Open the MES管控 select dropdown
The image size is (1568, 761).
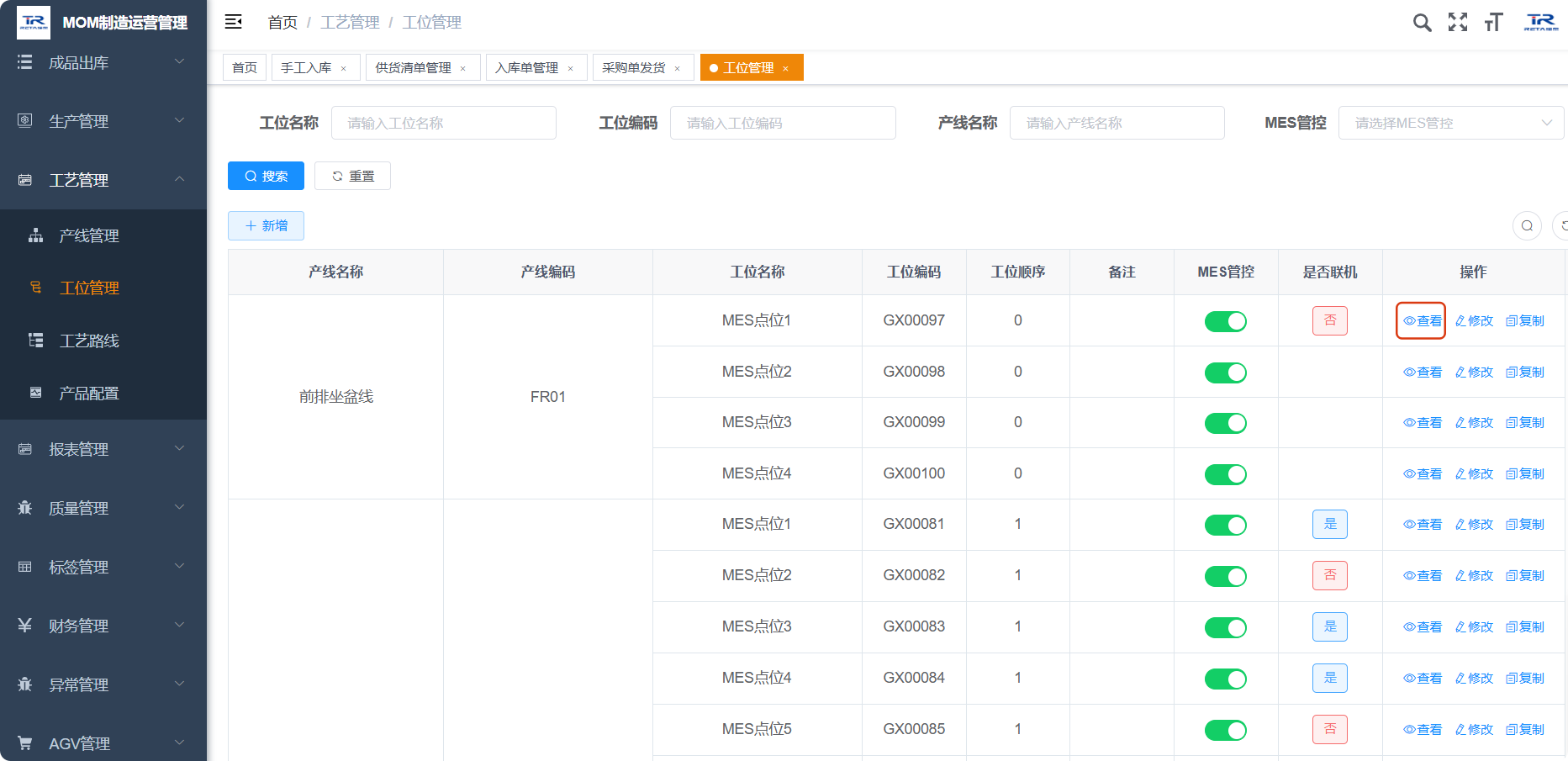(x=1451, y=123)
